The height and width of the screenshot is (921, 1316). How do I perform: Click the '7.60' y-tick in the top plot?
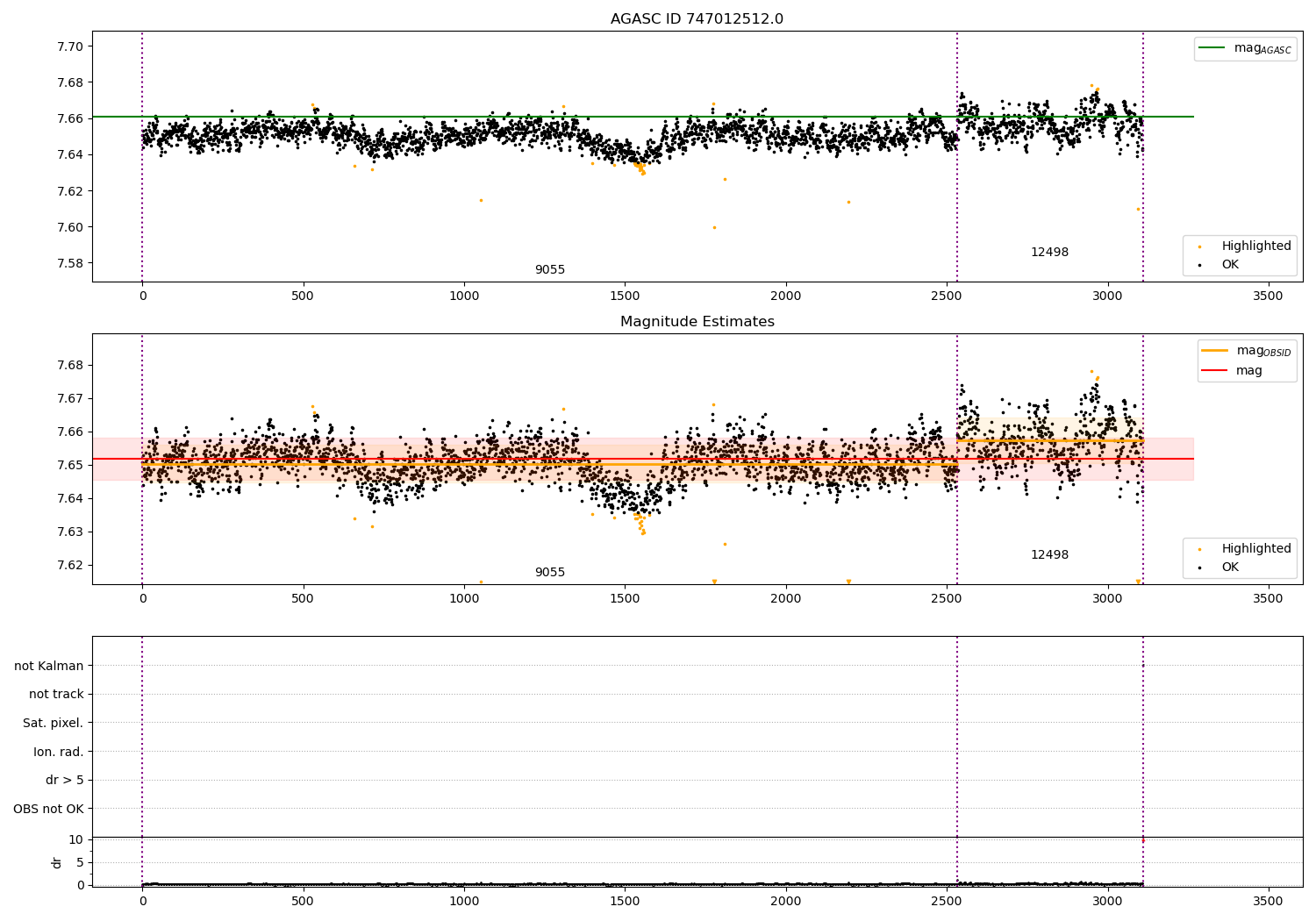[69, 227]
